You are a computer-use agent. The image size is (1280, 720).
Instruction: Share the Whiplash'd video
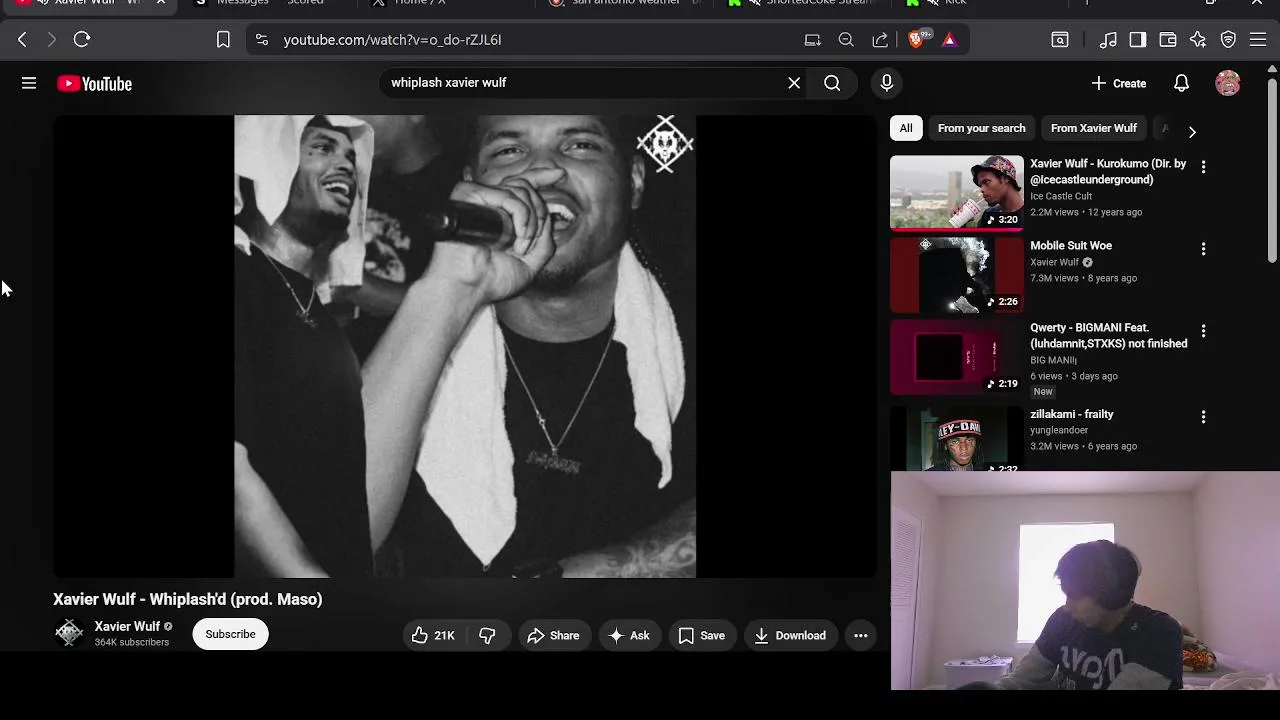553,635
